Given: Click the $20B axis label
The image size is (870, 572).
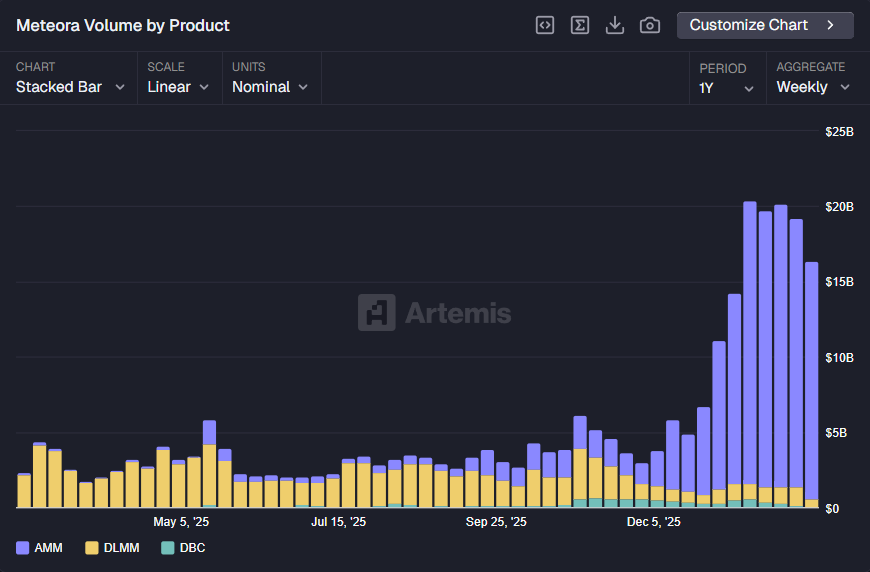Looking at the screenshot, I should [839, 206].
